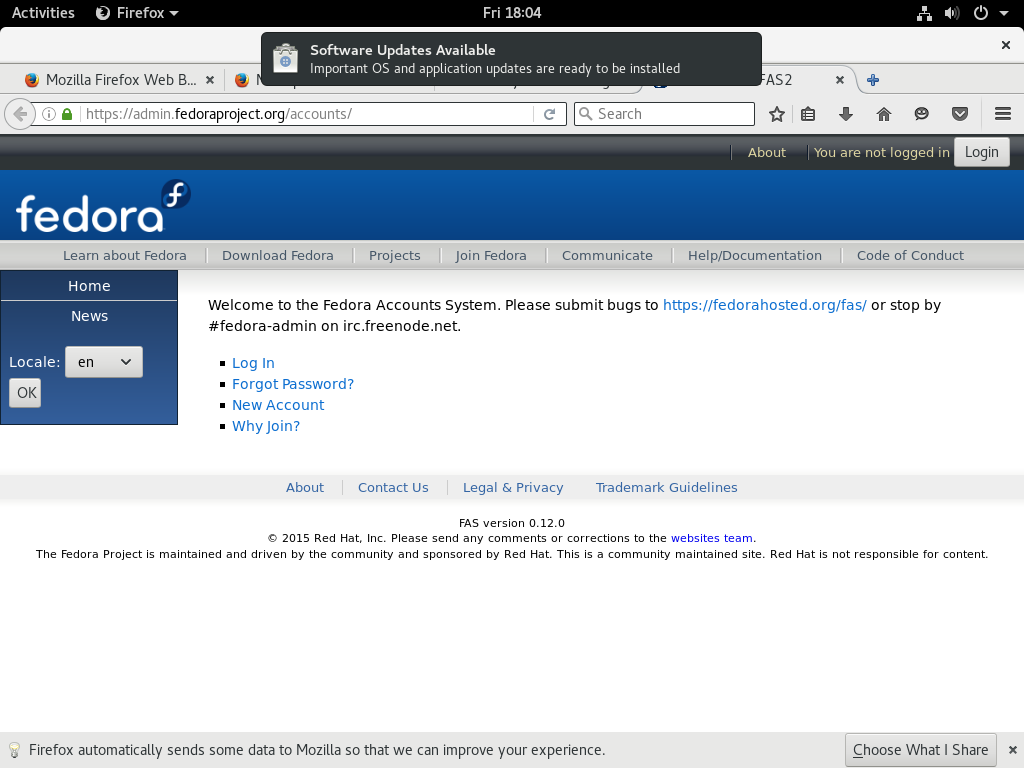
Task: Select News in the sidebar
Action: pyautogui.click(x=89, y=316)
